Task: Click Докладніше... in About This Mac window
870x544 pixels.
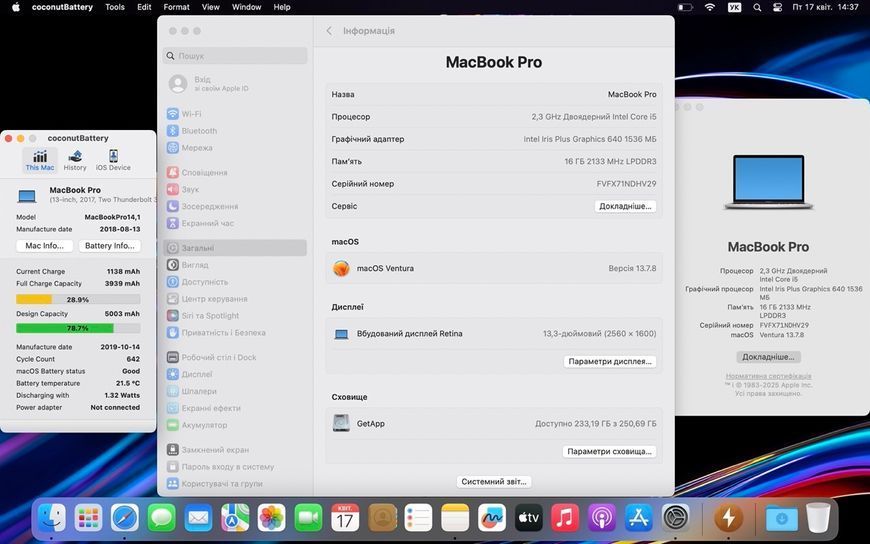Action: (768, 357)
